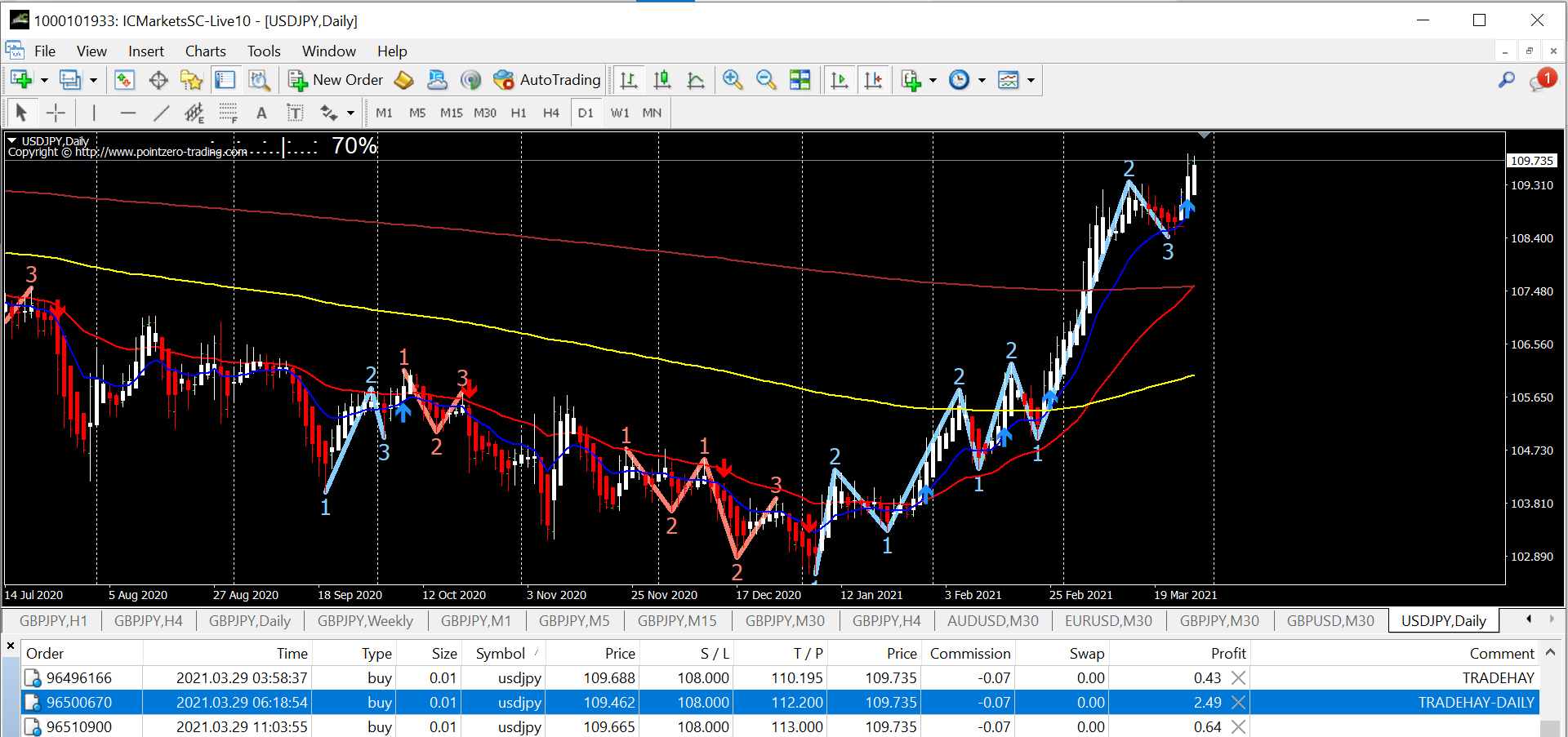Image resolution: width=1568 pixels, height=737 pixels.
Task: Select the Fibonacci retracement tool
Action: tap(228, 113)
